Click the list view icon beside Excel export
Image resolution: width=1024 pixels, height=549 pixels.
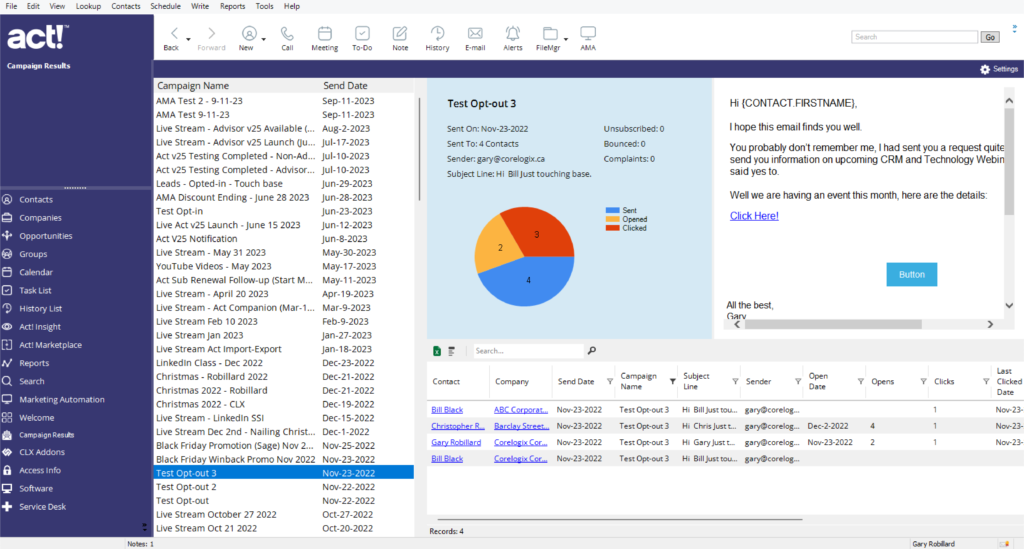451,351
